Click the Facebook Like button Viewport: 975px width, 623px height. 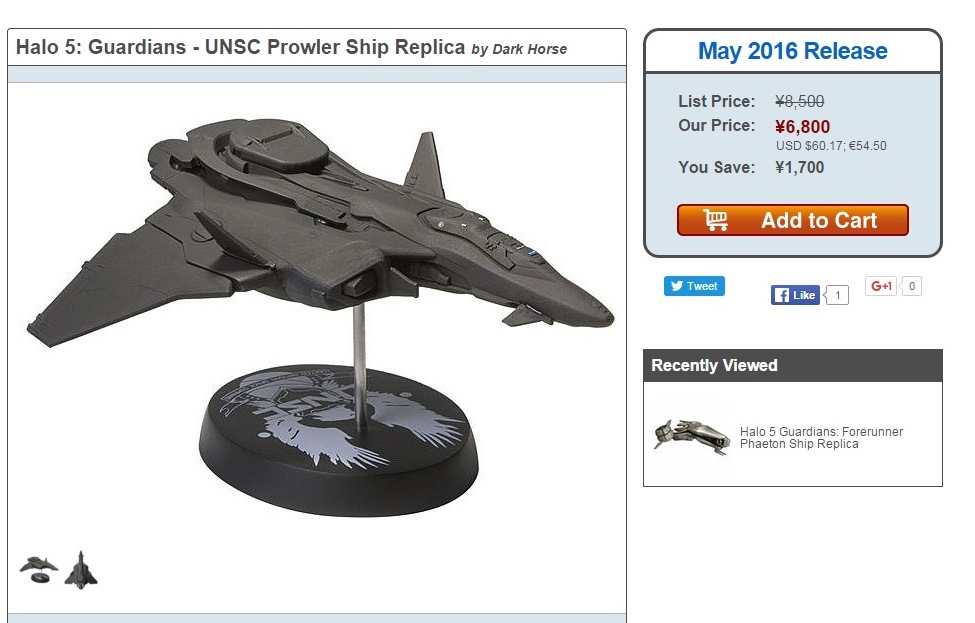tap(795, 295)
